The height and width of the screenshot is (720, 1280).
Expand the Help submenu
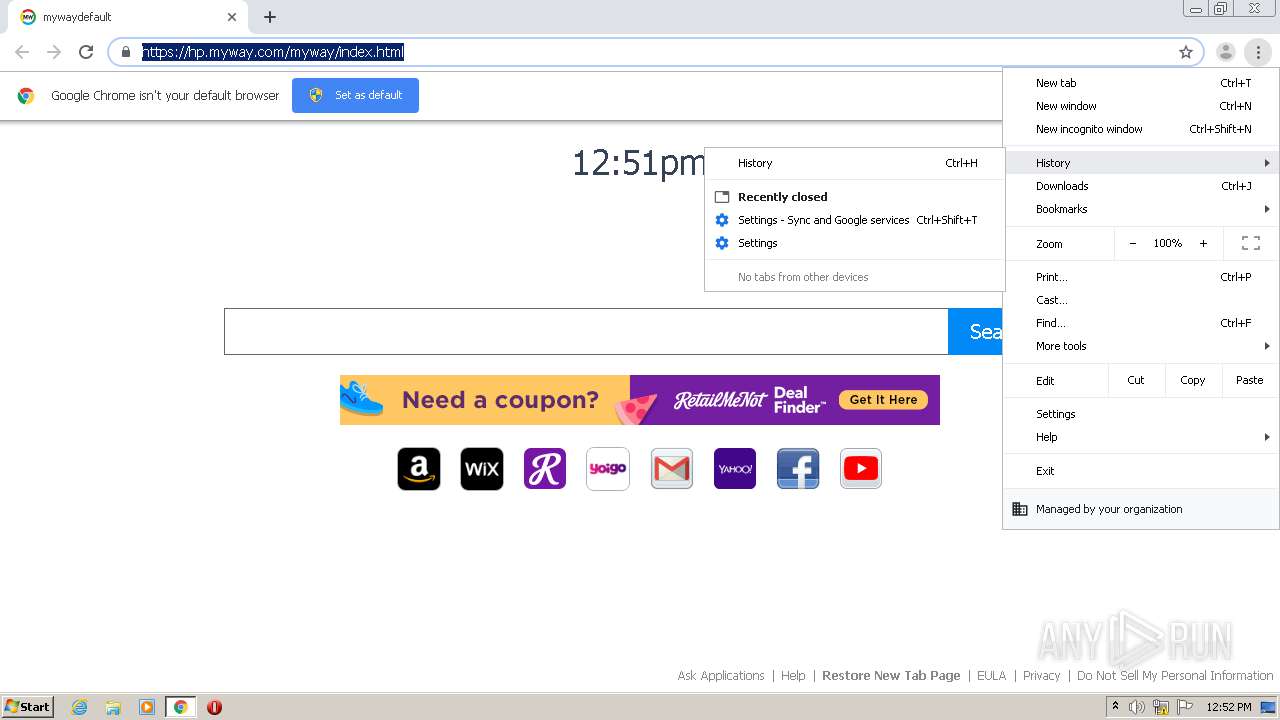[1141, 437]
